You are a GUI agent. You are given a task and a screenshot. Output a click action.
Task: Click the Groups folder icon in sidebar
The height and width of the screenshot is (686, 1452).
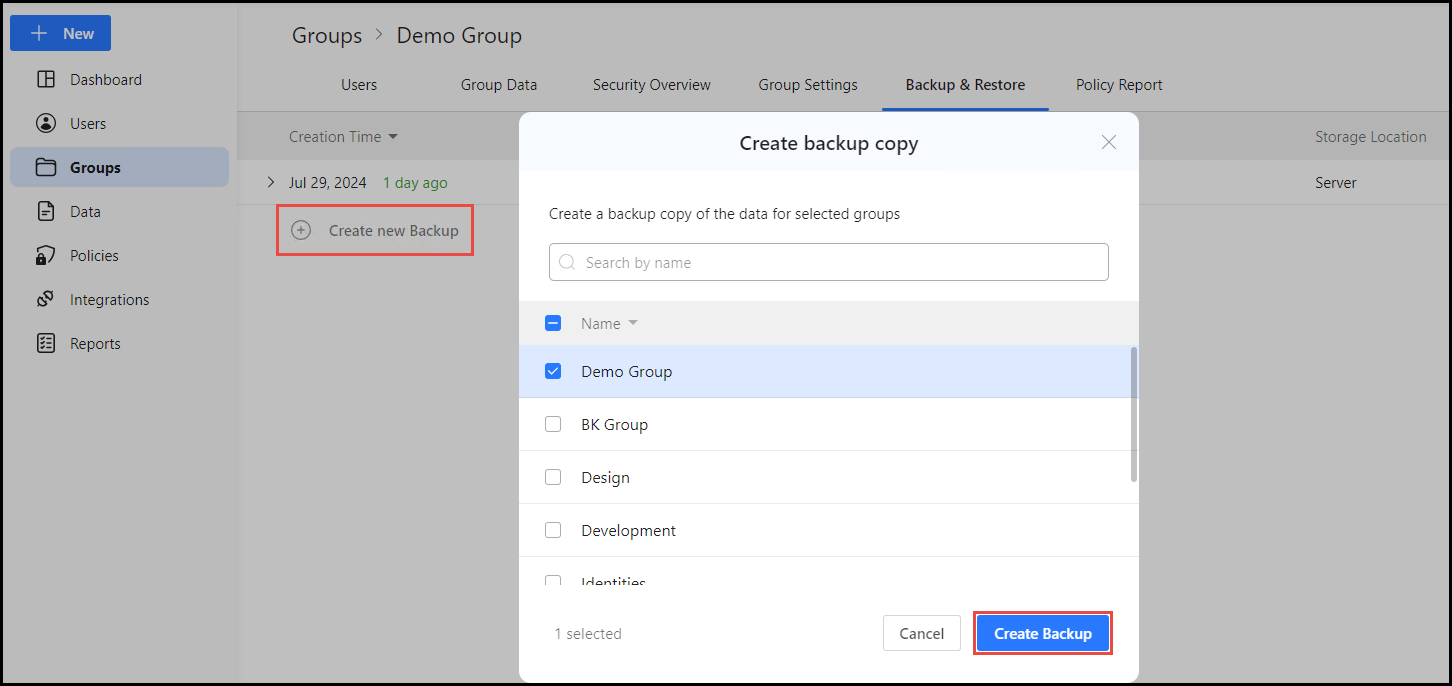(x=45, y=167)
